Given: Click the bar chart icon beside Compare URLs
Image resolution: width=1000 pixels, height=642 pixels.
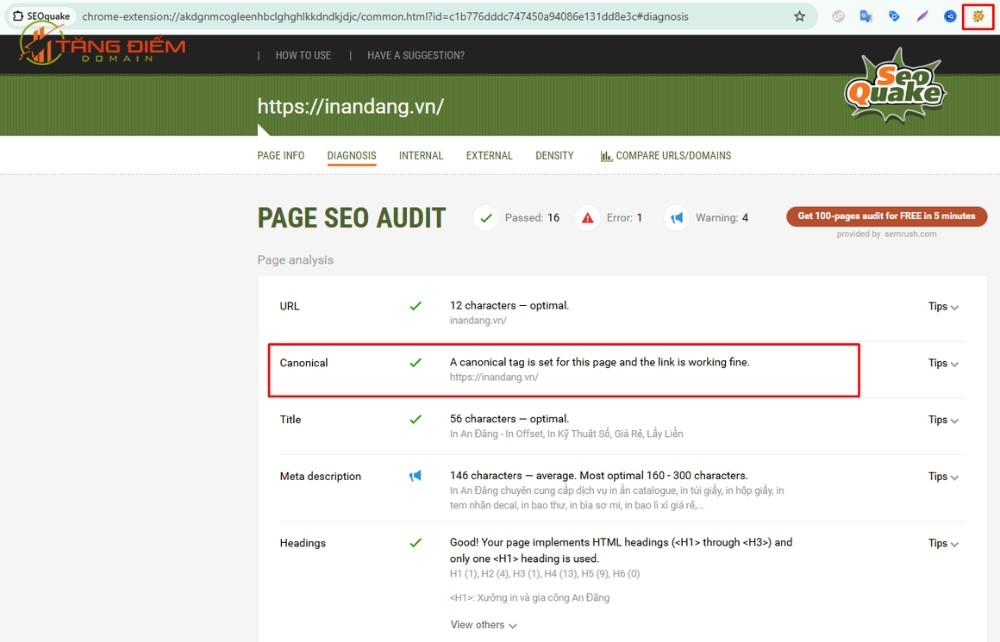Looking at the screenshot, I should pos(607,156).
